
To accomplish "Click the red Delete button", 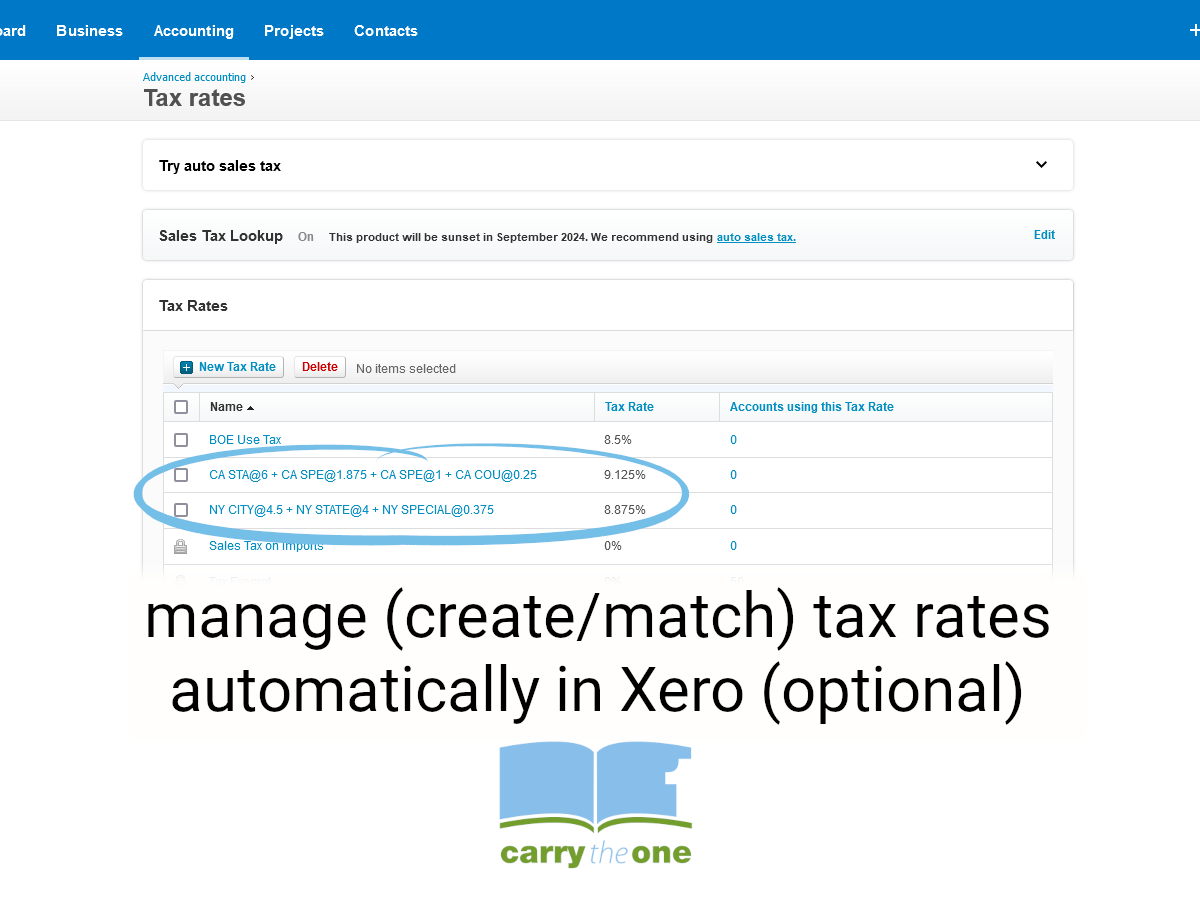I will pyautogui.click(x=320, y=367).
